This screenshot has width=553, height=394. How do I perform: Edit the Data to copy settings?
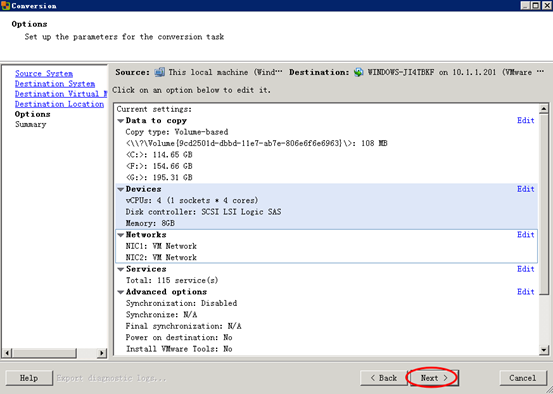tap(525, 120)
